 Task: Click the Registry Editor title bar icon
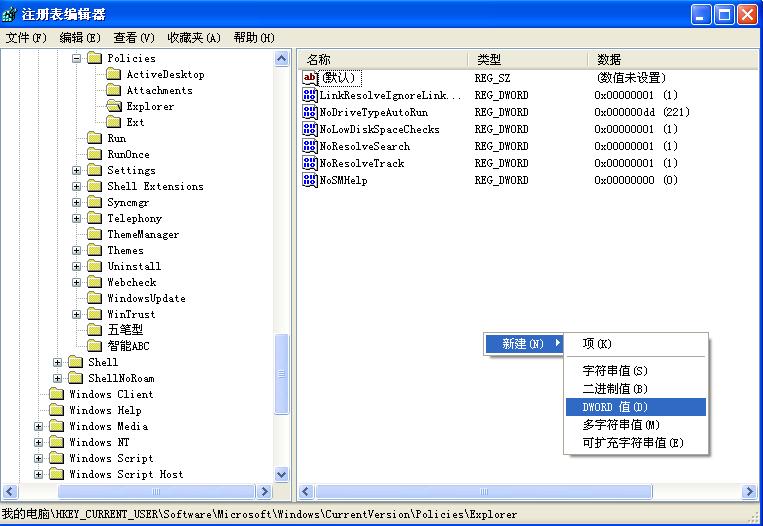[9, 15]
